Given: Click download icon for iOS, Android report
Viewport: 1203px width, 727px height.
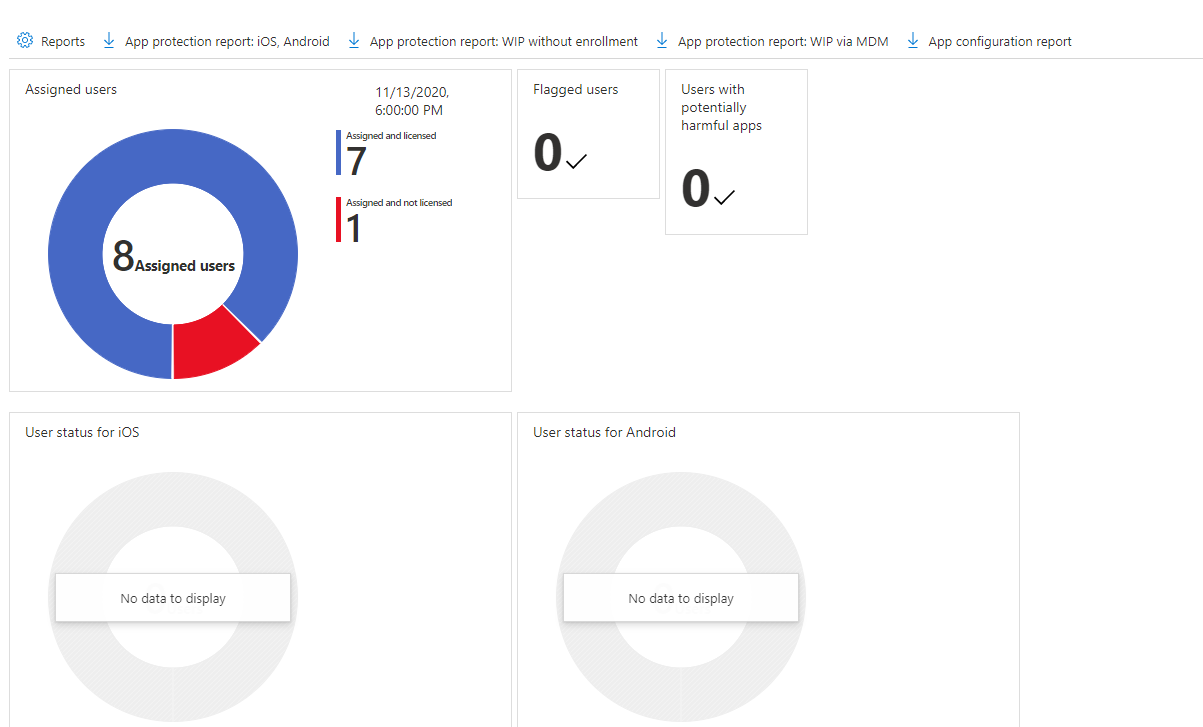Looking at the screenshot, I should tap(109, 41).
